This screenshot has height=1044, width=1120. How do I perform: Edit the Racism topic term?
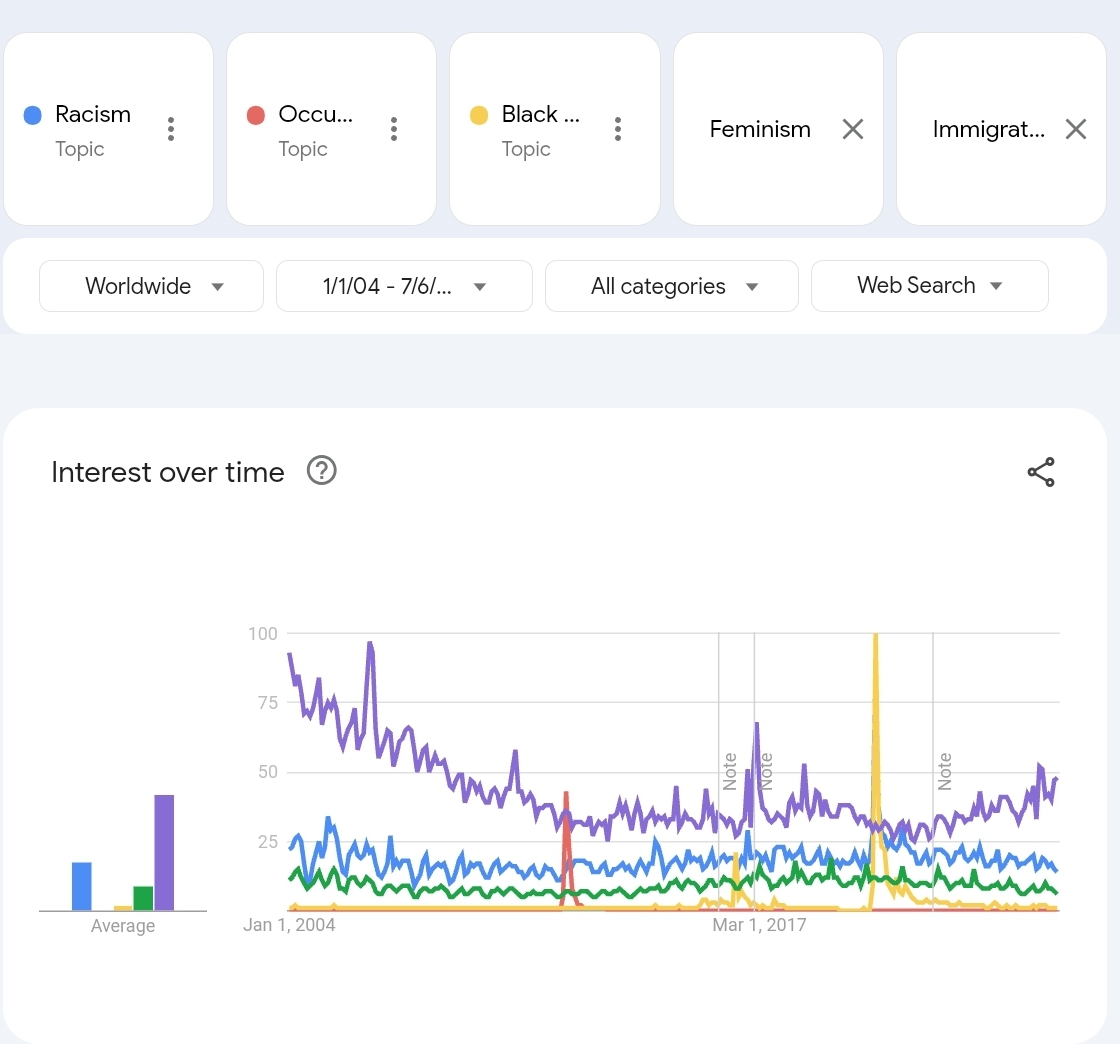[93, 114]
